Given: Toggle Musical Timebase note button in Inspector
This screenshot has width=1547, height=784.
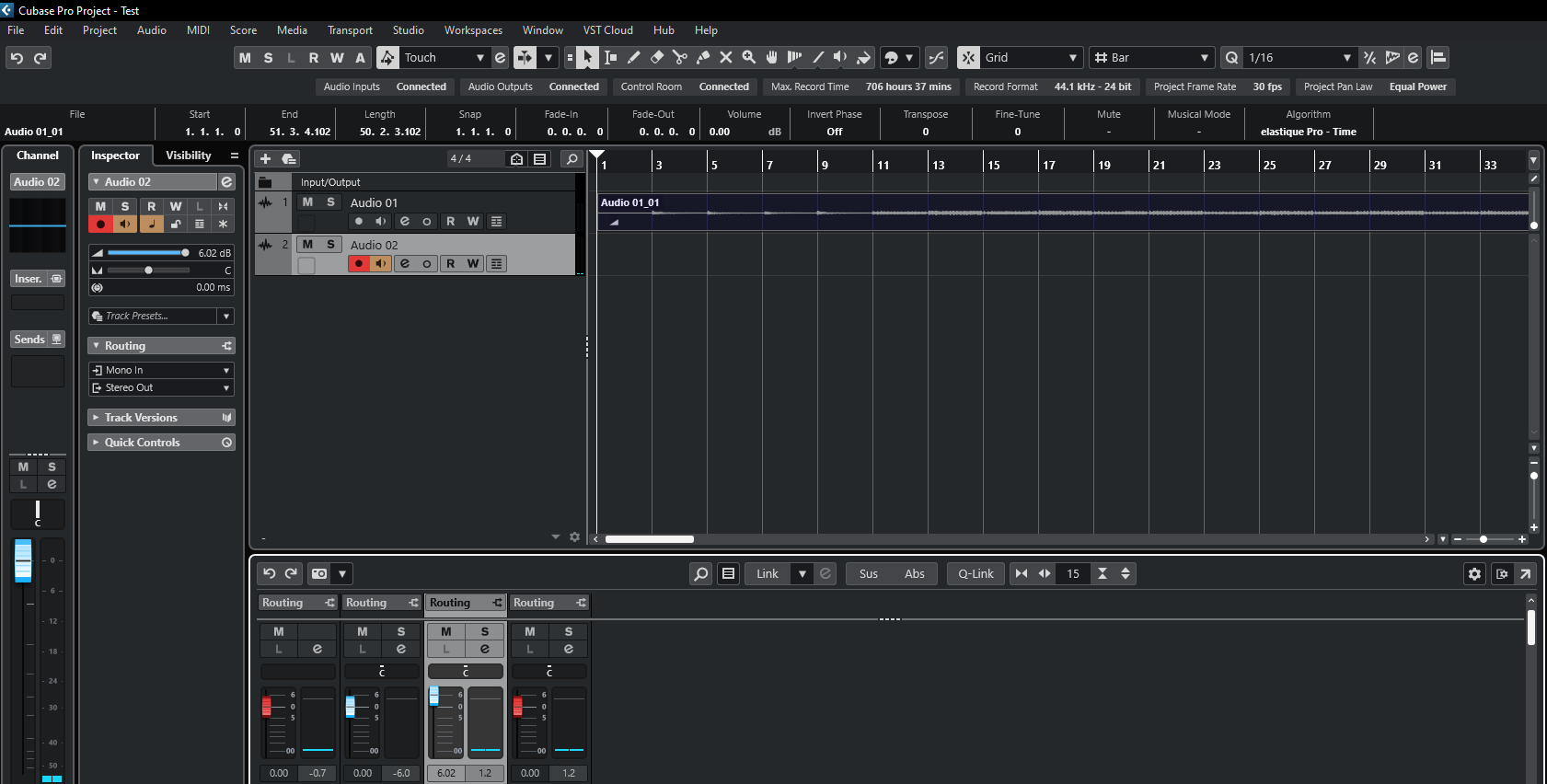Looking at the screenshot, I should [x=150, y=224].
